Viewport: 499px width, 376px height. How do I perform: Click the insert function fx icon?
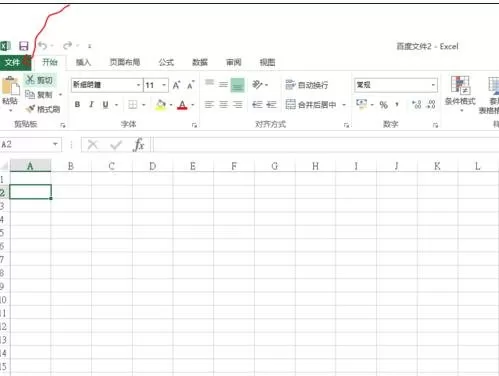point(139,145)
